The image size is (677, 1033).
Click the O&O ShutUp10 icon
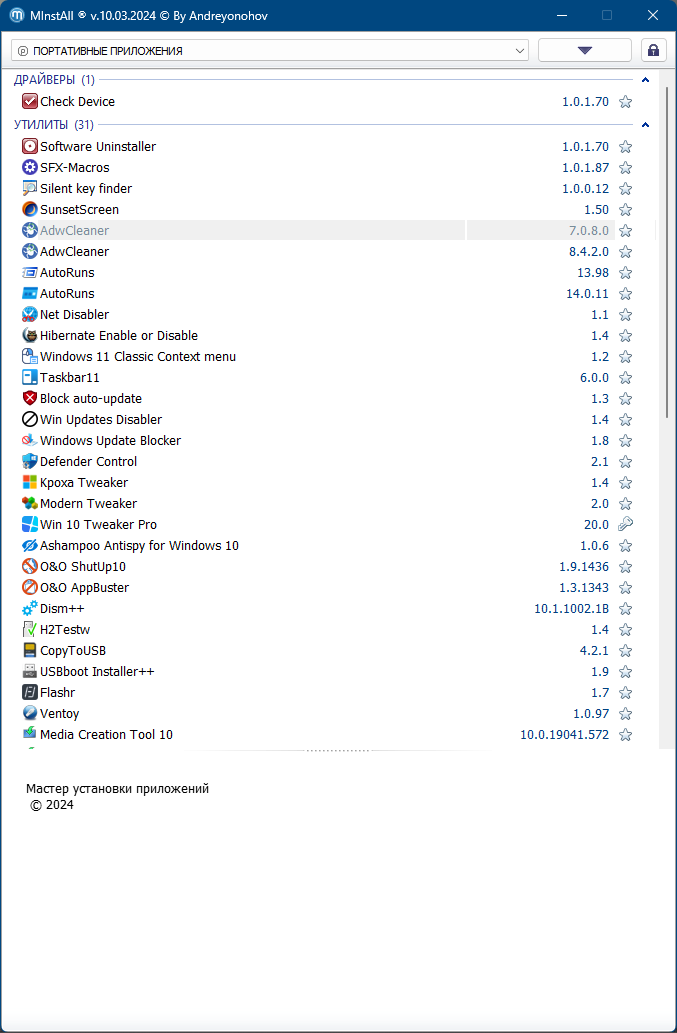(x=30, y=566)
